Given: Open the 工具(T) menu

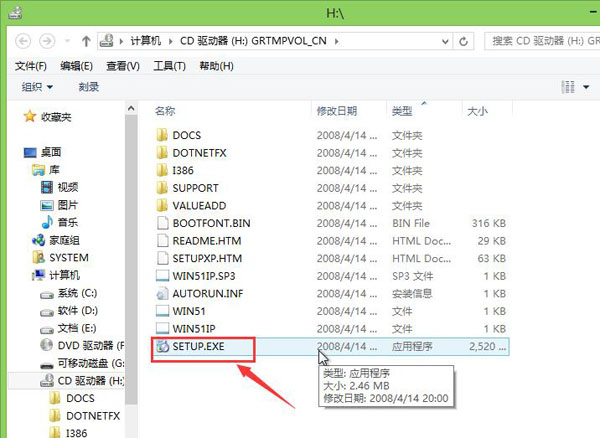Looking at the screenshot, I should [x=169, y=66].
